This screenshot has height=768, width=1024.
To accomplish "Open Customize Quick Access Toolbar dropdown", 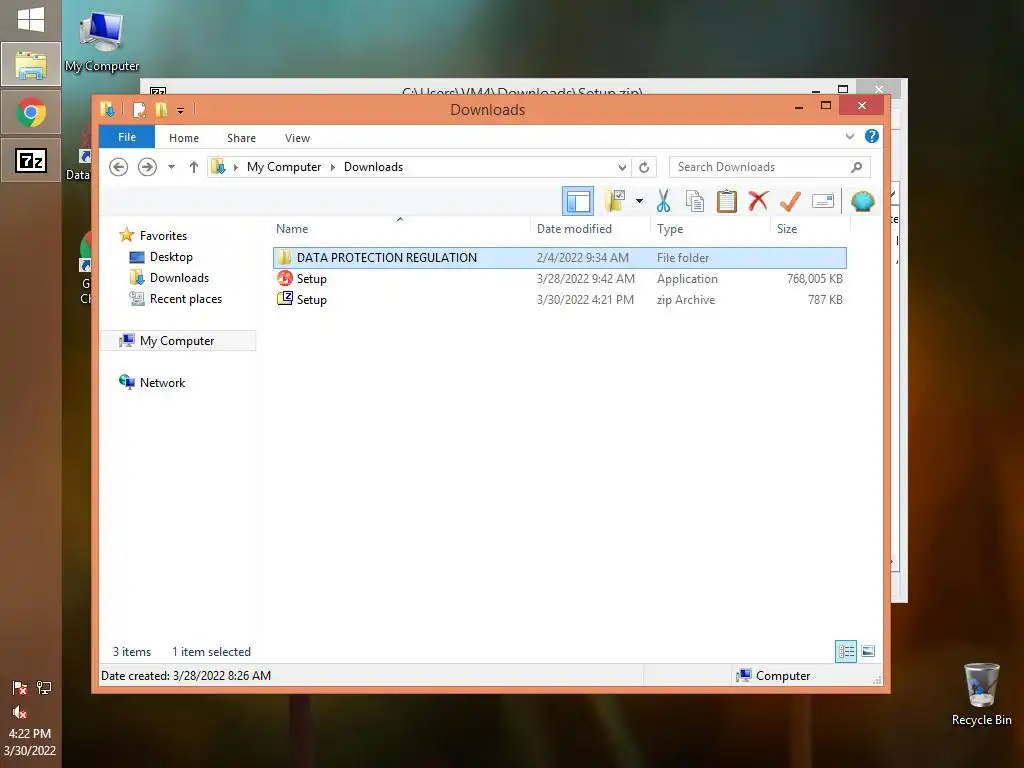I will [180, 110].
